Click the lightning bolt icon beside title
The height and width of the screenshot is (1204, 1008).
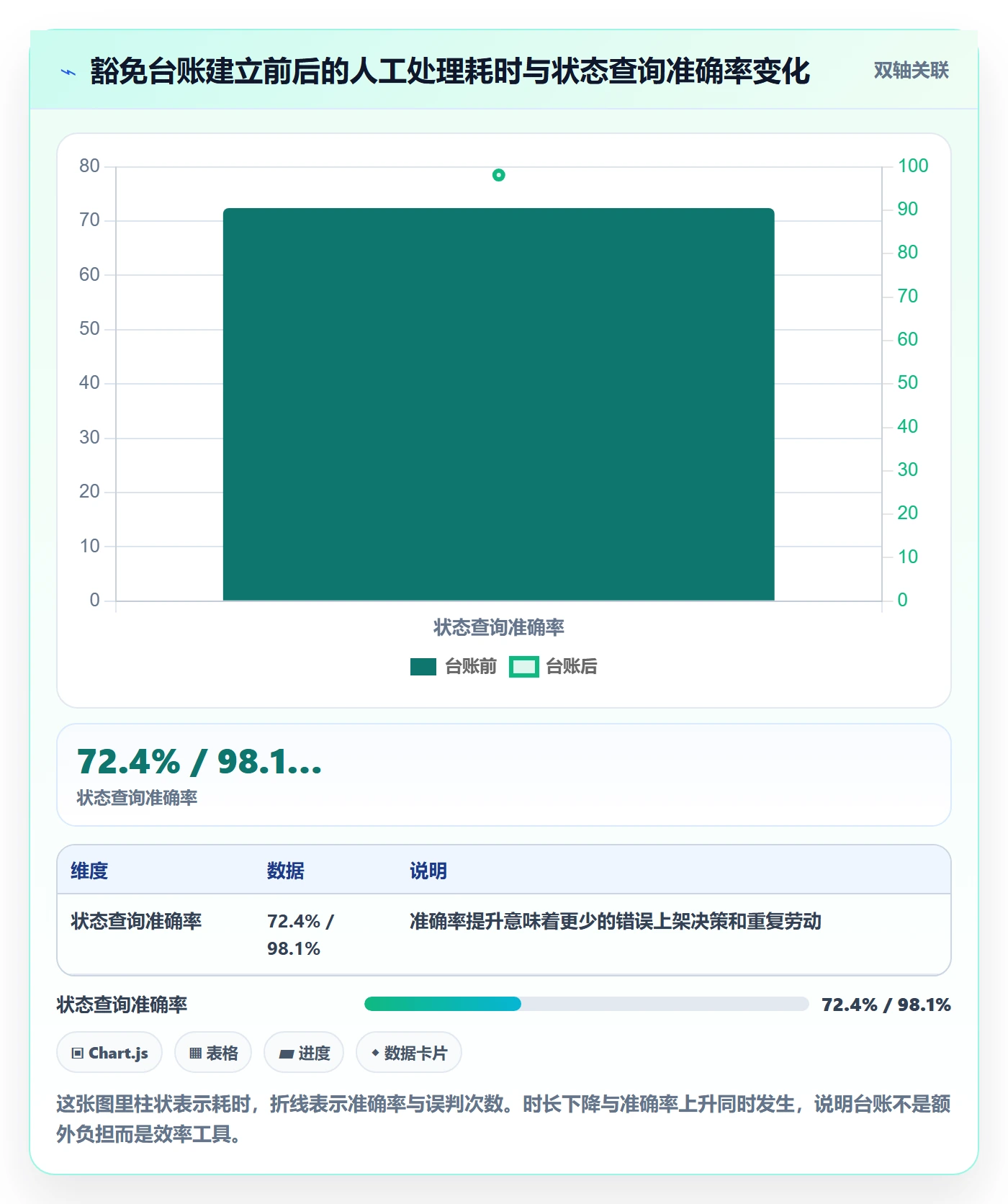[x=68, y=72]
